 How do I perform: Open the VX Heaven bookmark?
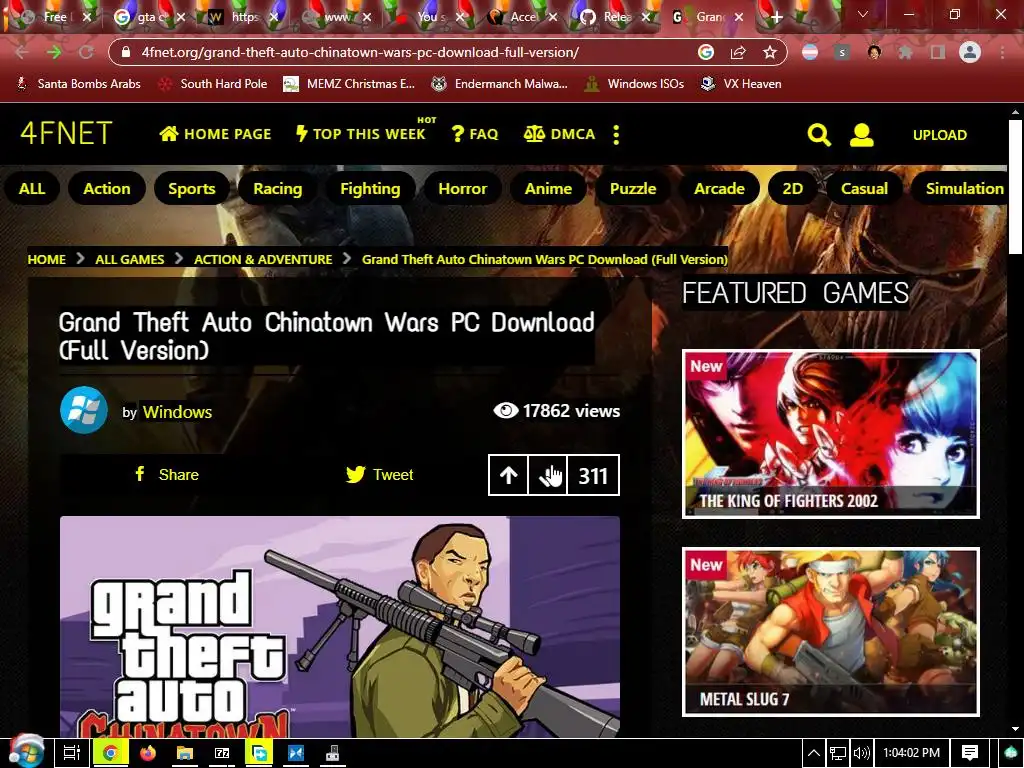[x=741, y=84]
